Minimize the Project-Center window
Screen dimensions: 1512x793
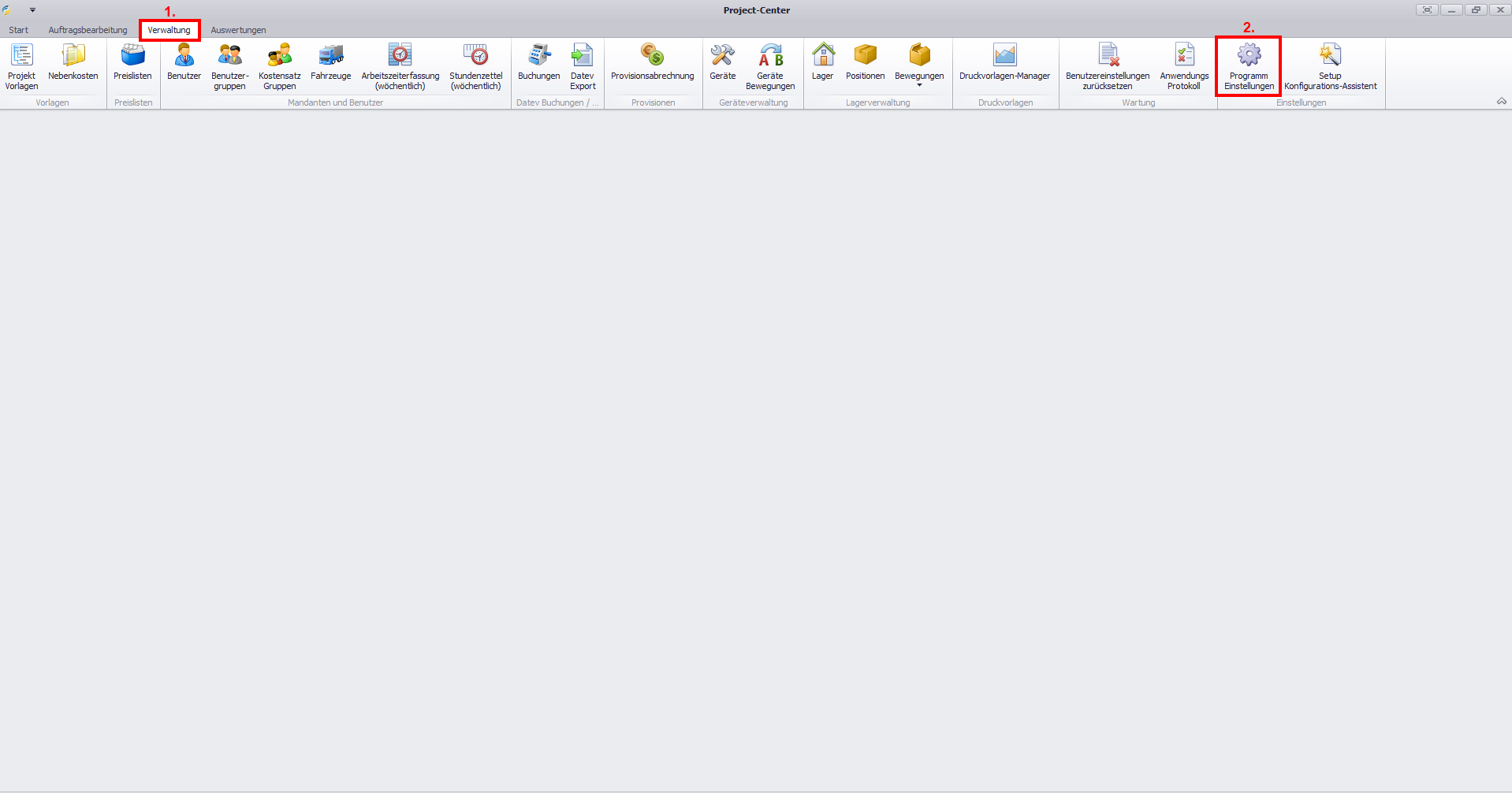click(x=1451, y=9)
